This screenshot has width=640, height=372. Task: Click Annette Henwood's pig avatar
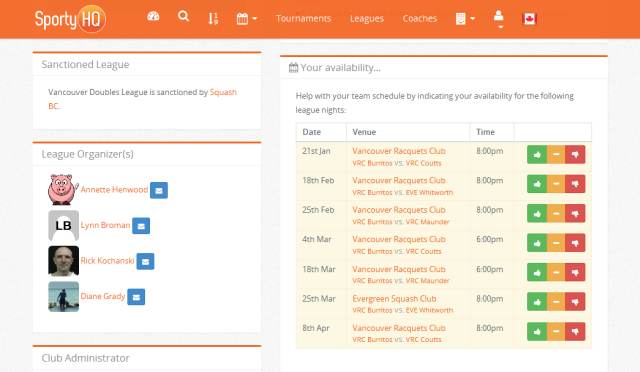point(63,189)
